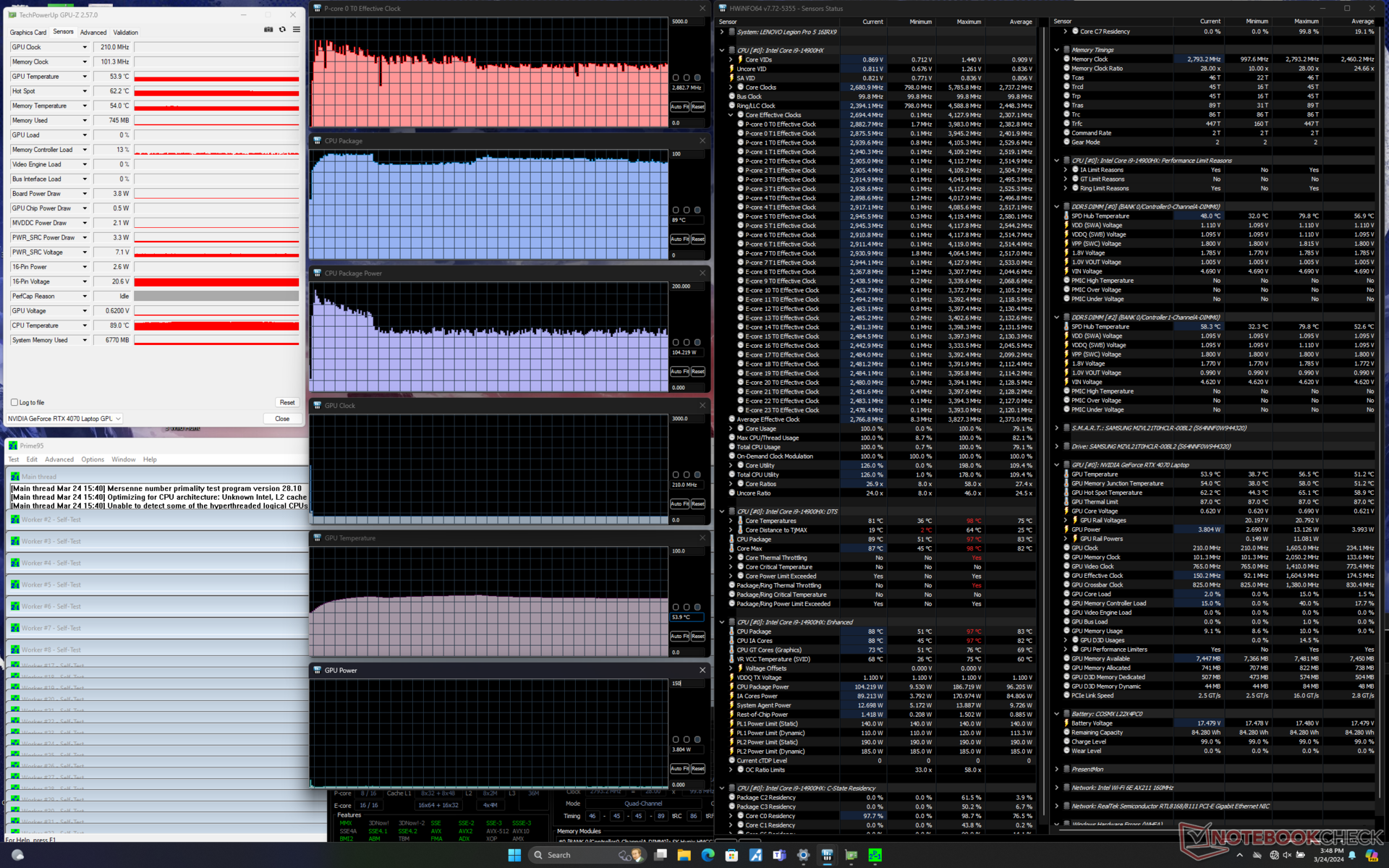Select the GPU Hot Spot Temperature row
Viewport: 1389px width, 868px height.
click(x=1216, y=493)
